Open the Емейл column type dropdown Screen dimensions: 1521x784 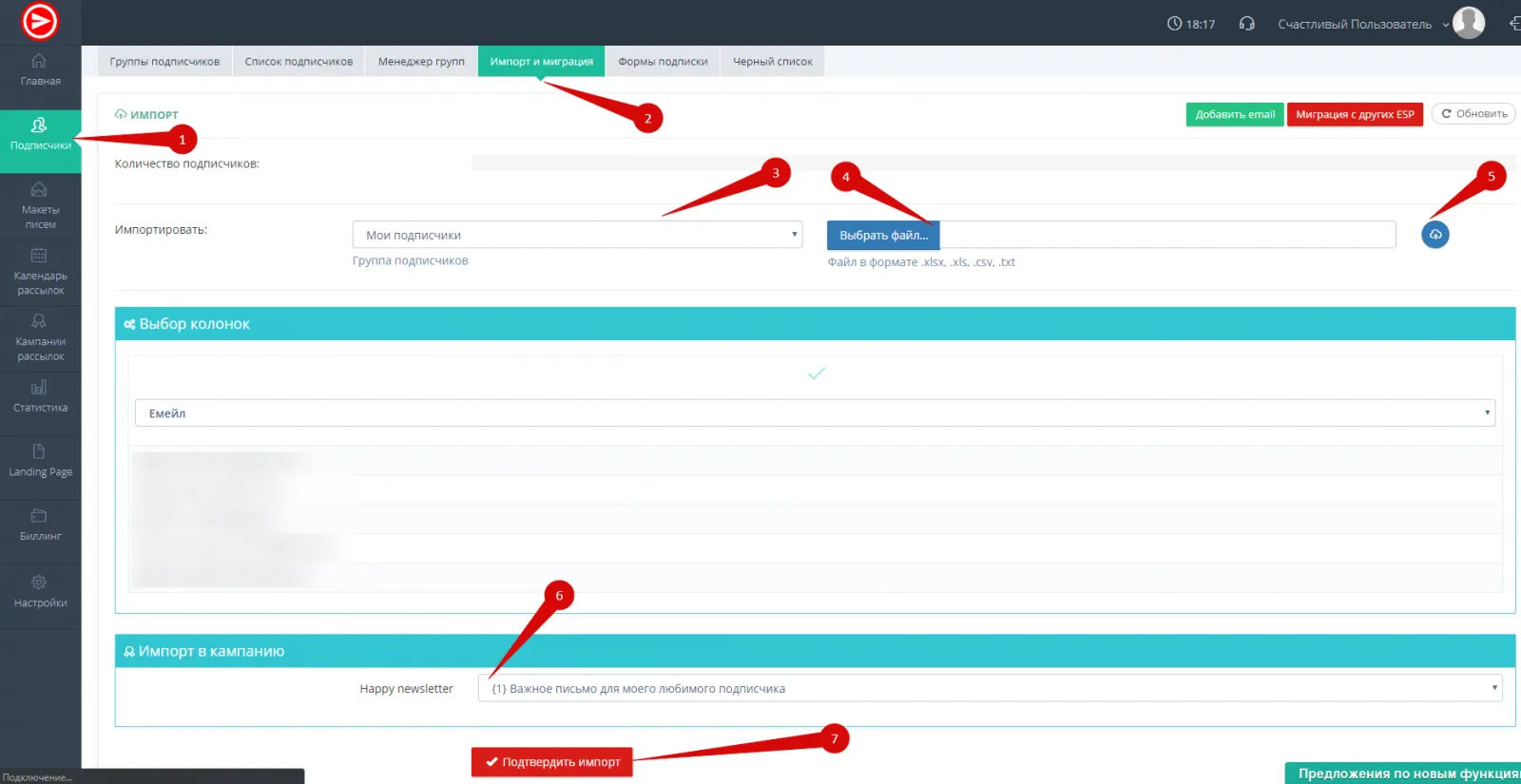pos(815,413)
